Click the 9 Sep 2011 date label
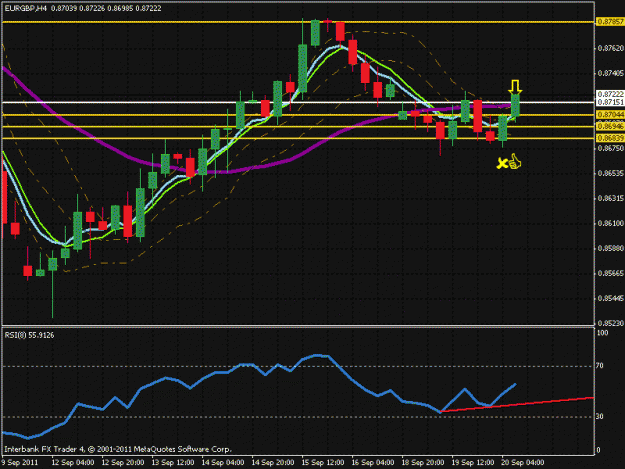Viewport: 625px width, 469px height. pyautogui.click(x=20, y=463)
